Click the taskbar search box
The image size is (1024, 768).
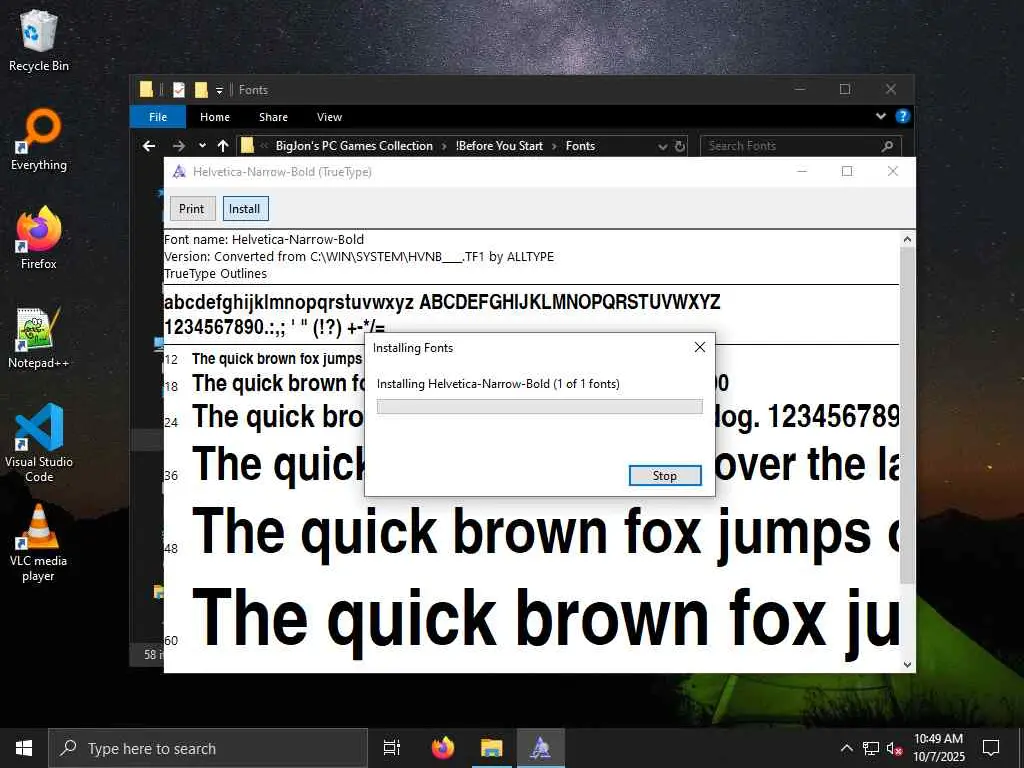tap(208, 748)
